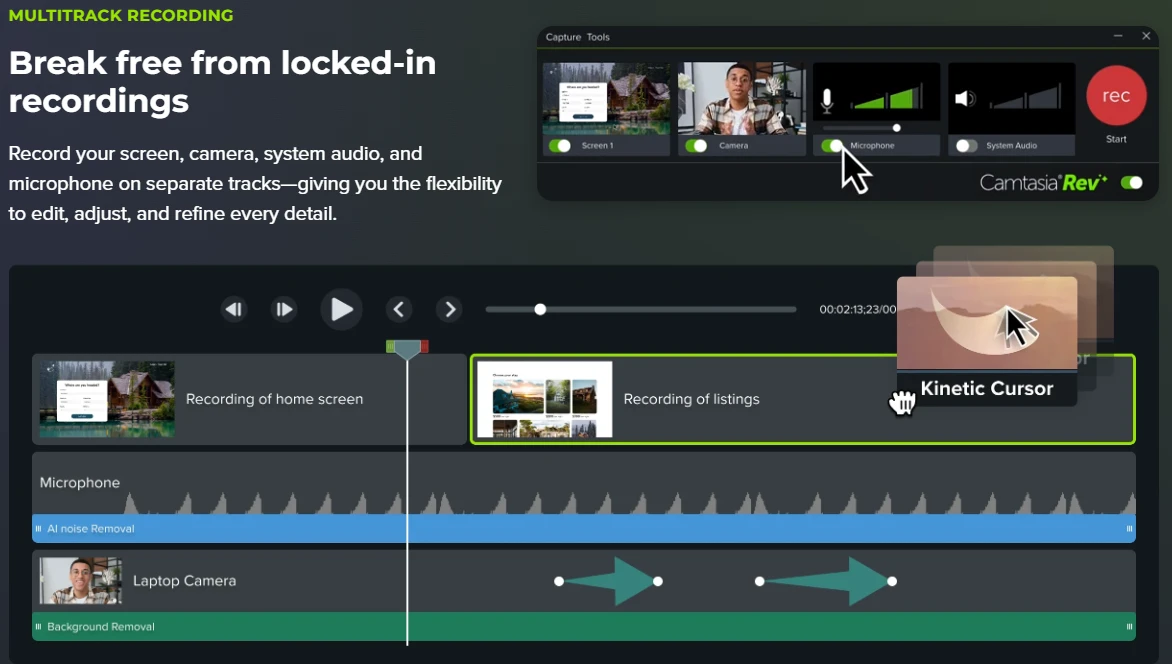Jump to the previous clip using the left chevron

coord(399,309)
